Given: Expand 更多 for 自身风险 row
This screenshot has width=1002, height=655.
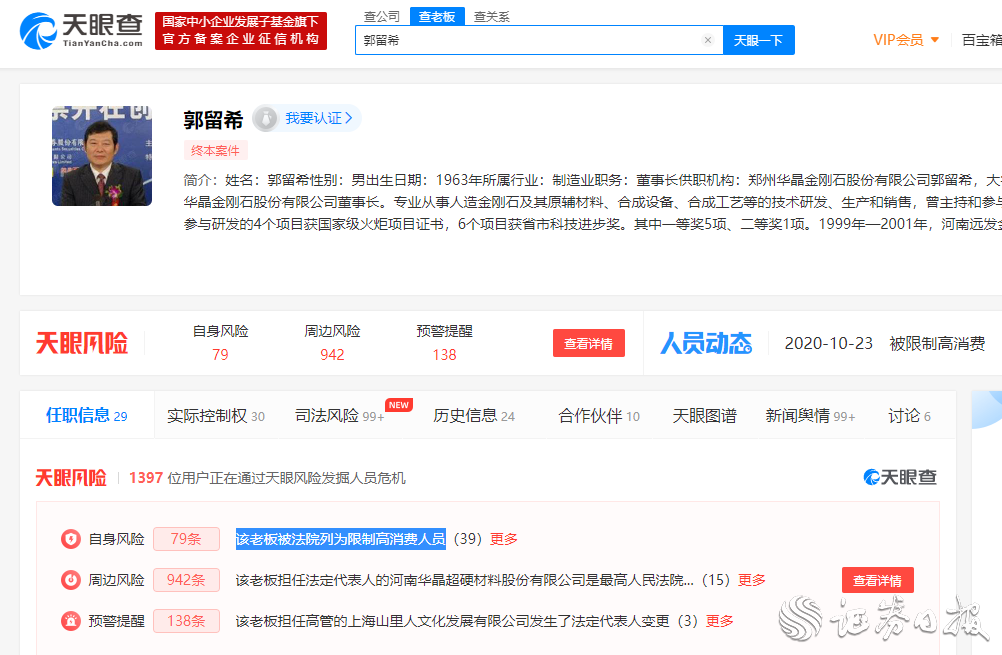Looking at the screenshot, I should [x=504, y=539].
